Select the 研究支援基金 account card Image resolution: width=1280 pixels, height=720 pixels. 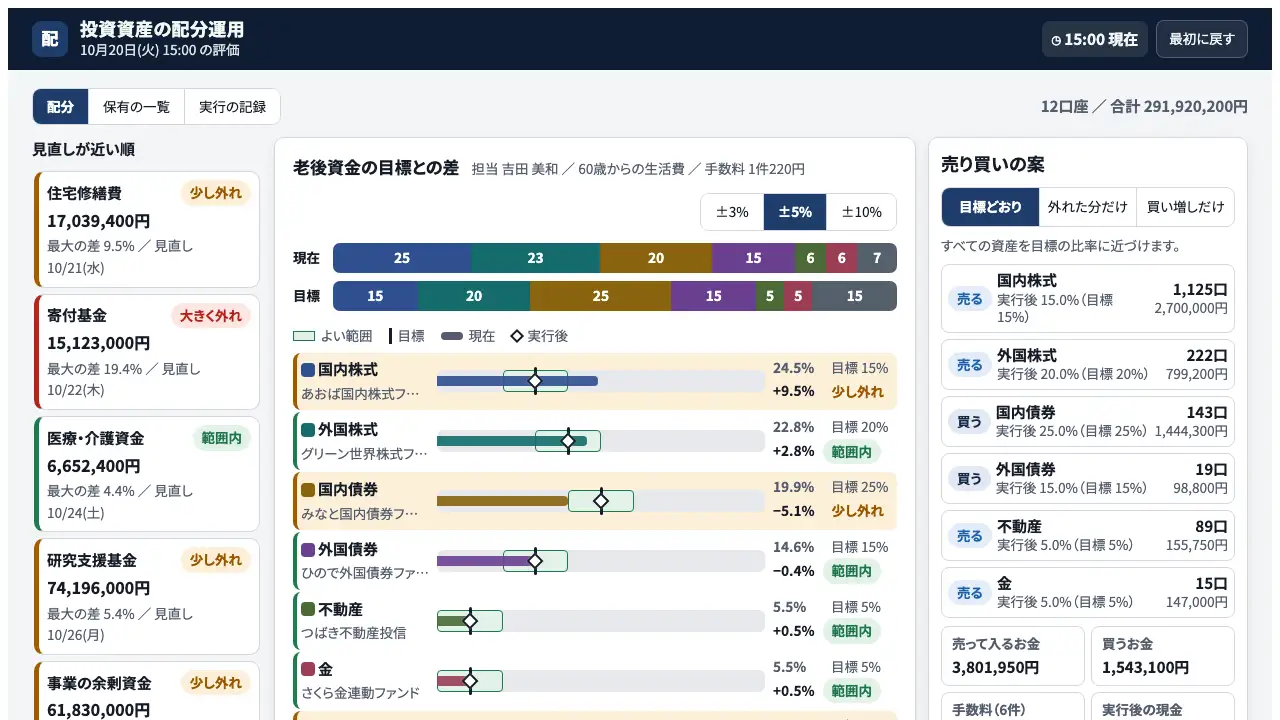tap(146, 597)
